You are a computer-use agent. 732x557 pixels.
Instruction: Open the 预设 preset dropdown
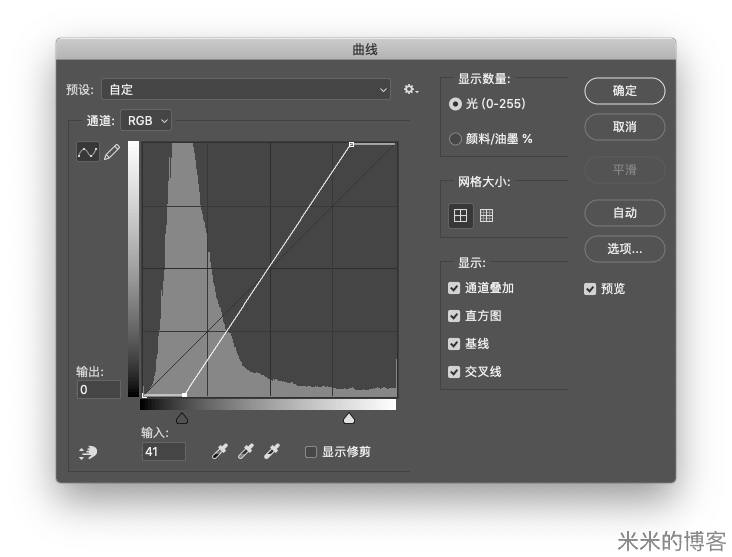coord(247,90)
